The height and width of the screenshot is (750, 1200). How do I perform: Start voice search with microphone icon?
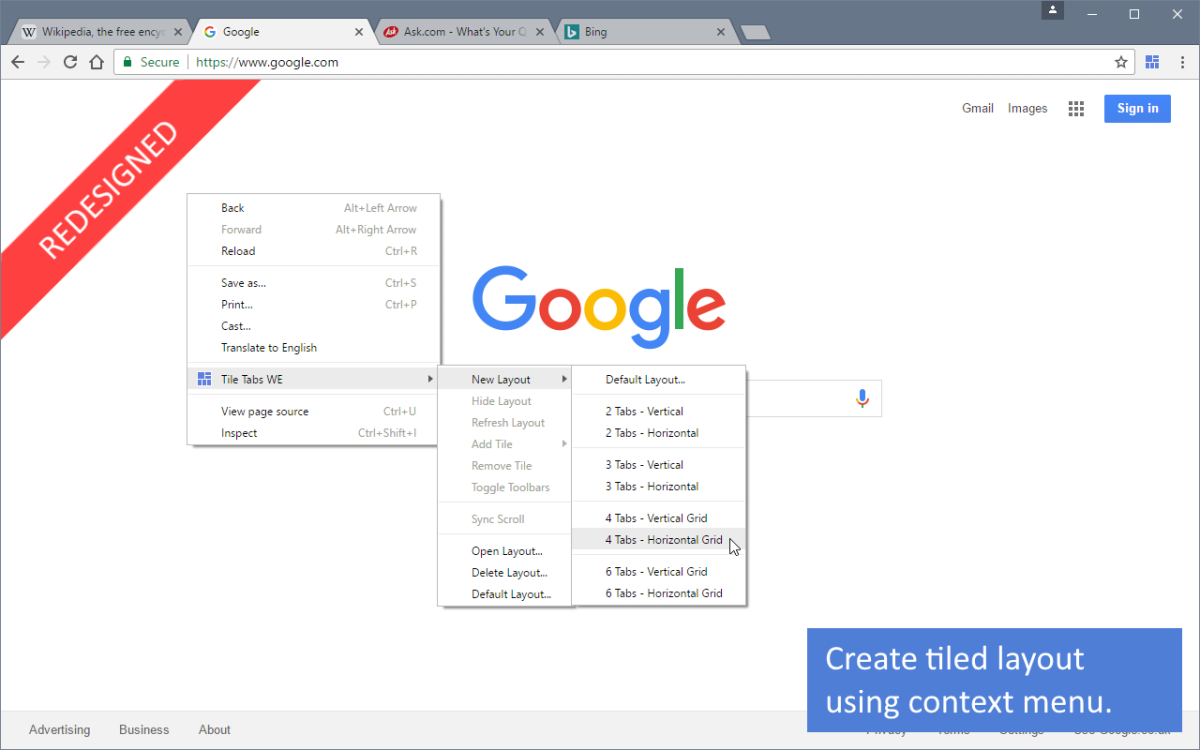(x=862, y=398)
